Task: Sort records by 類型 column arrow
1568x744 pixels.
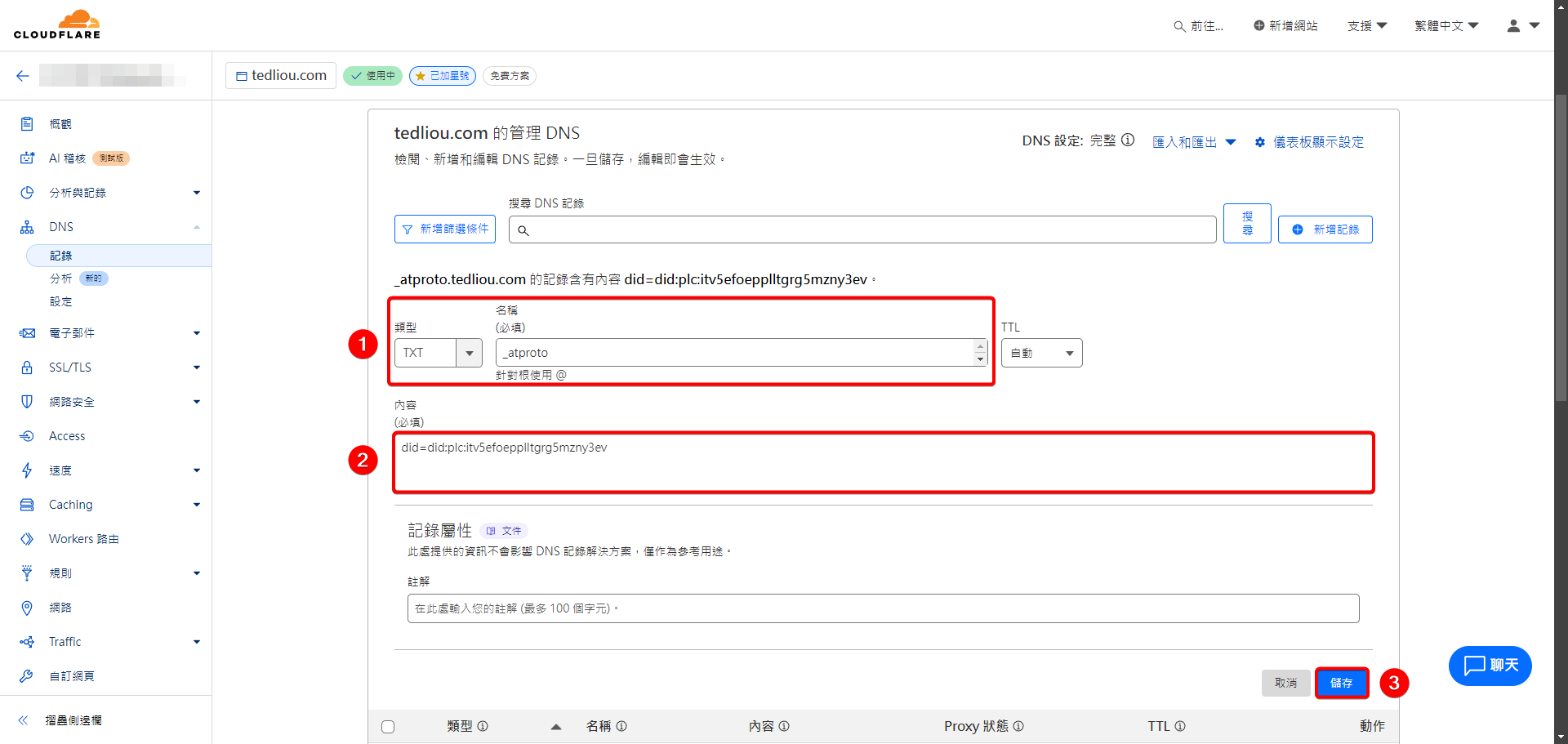Action: (555, 727)
